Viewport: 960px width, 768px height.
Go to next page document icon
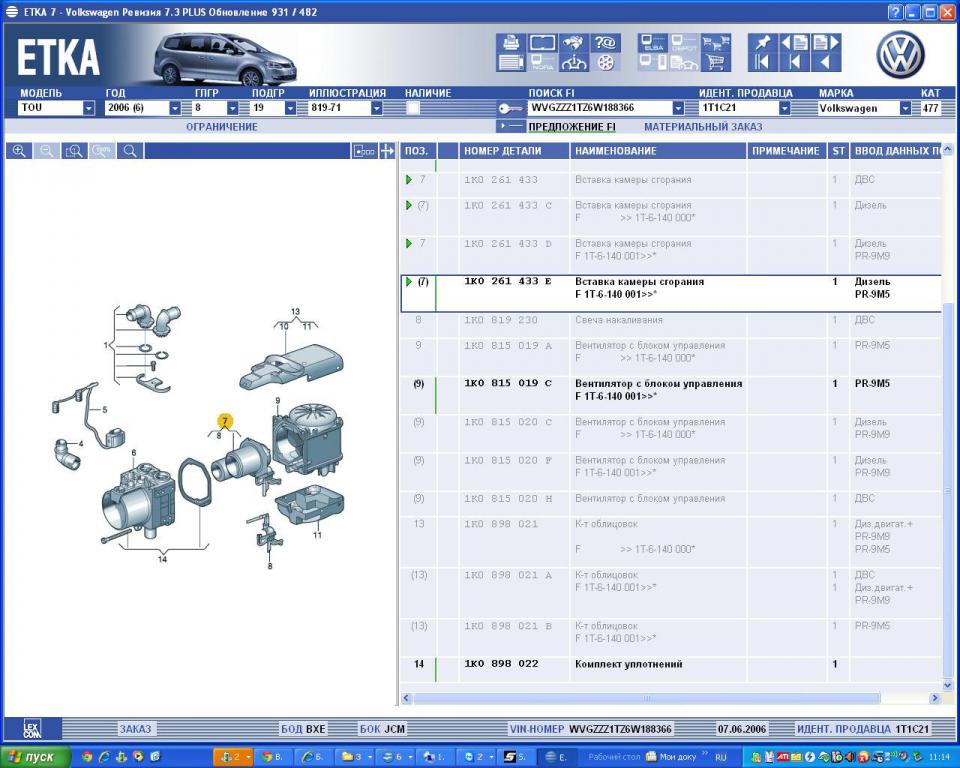(x=826, y=42)
